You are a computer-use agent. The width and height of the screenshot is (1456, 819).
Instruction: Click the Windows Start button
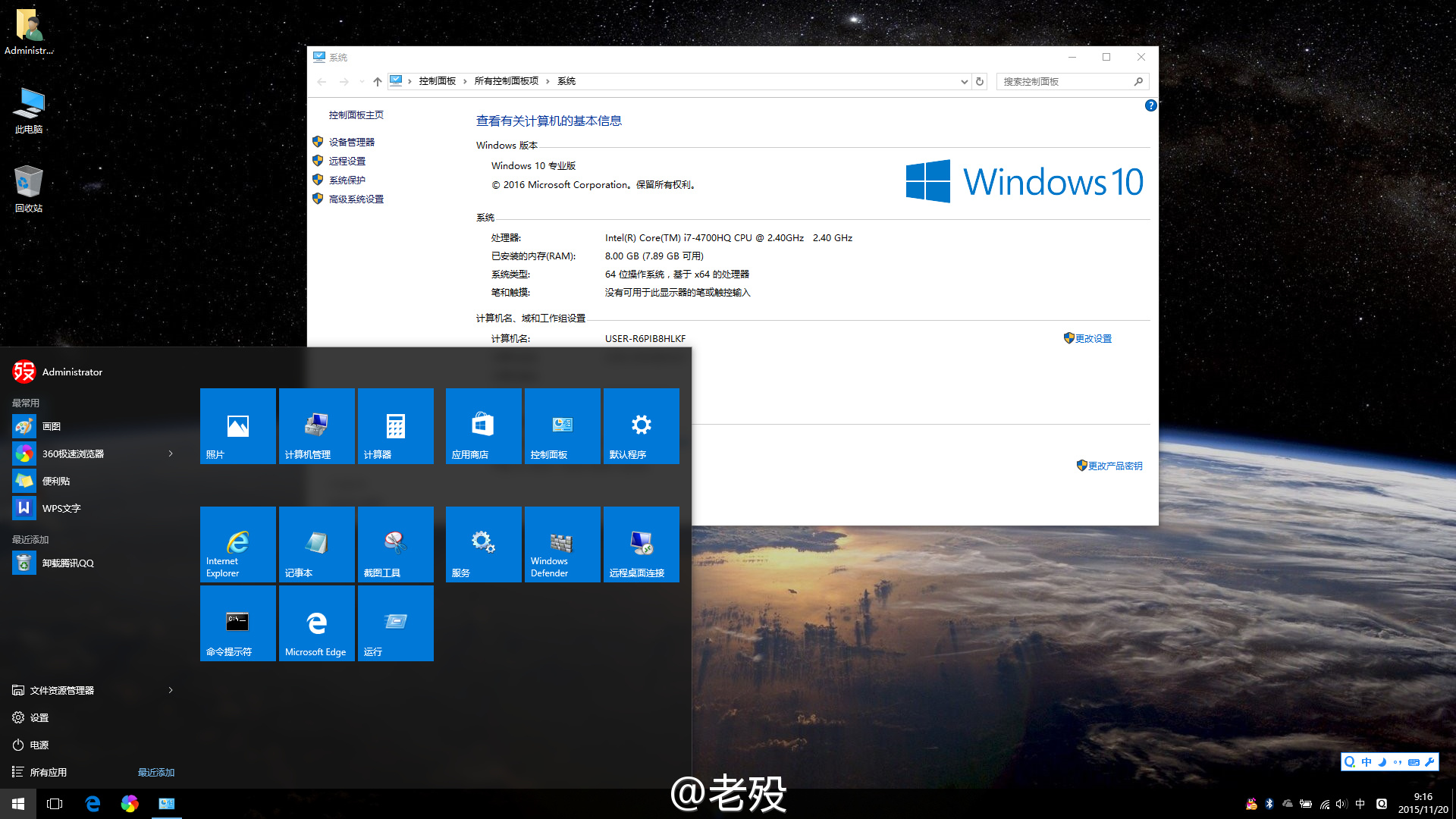tap(18, 804)
